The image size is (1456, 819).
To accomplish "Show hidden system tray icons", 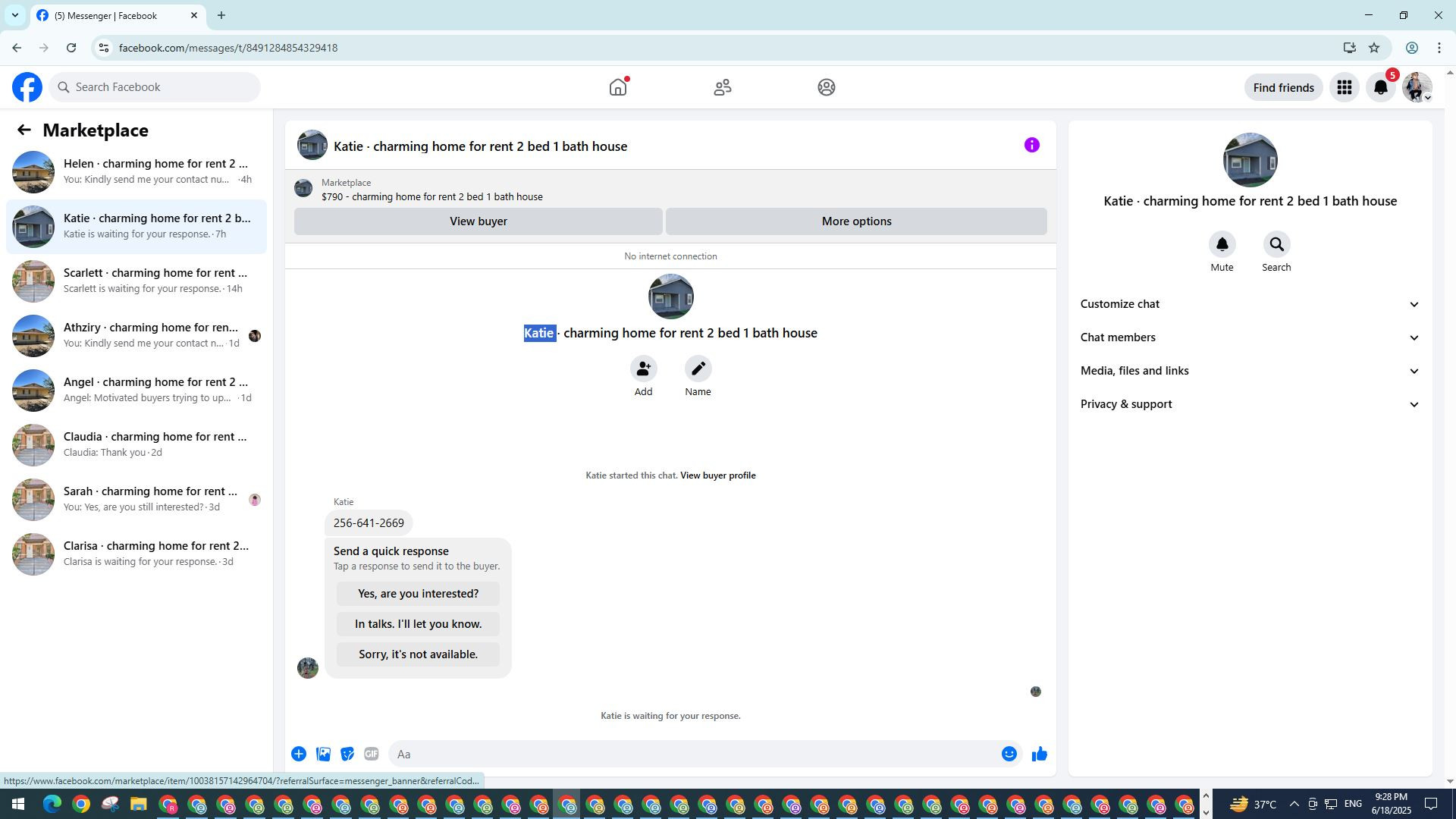I will (1294, 804).
